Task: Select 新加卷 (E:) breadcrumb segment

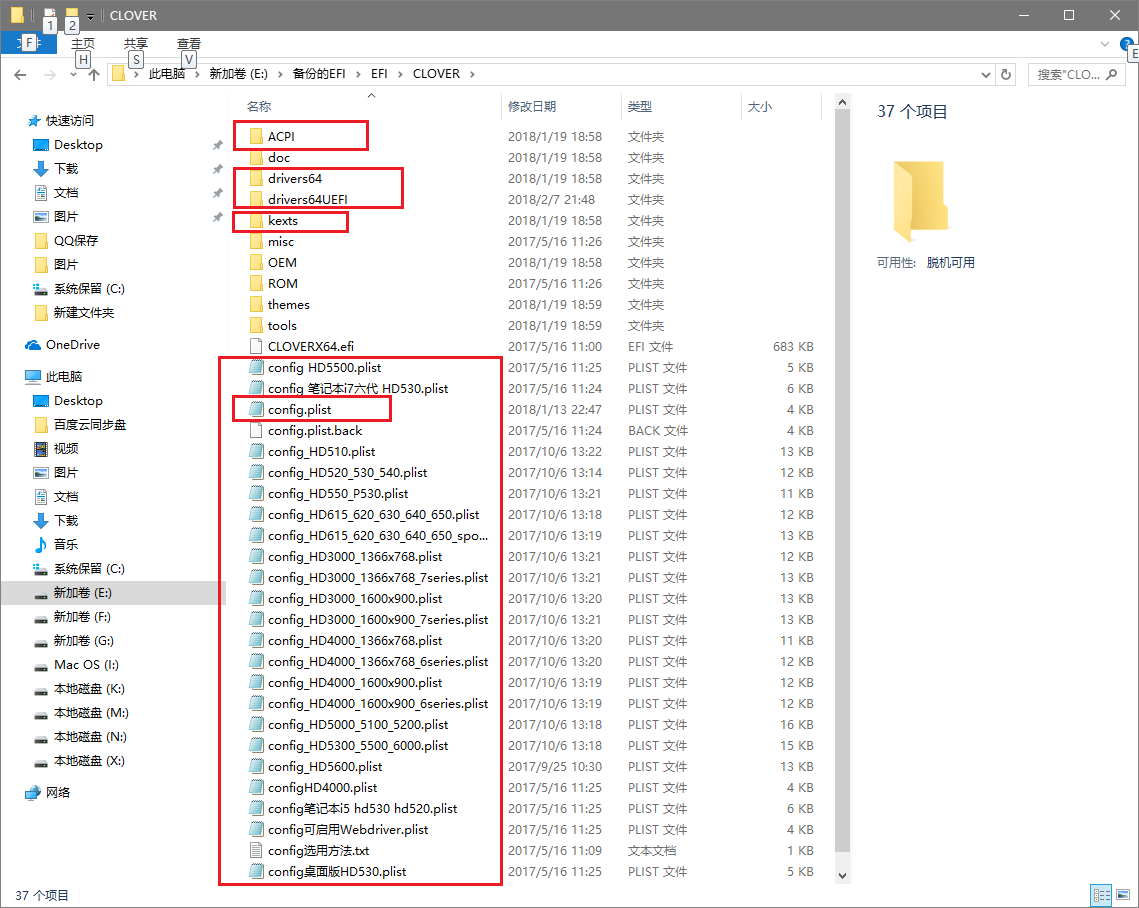Action: click(x=238, y=74)
